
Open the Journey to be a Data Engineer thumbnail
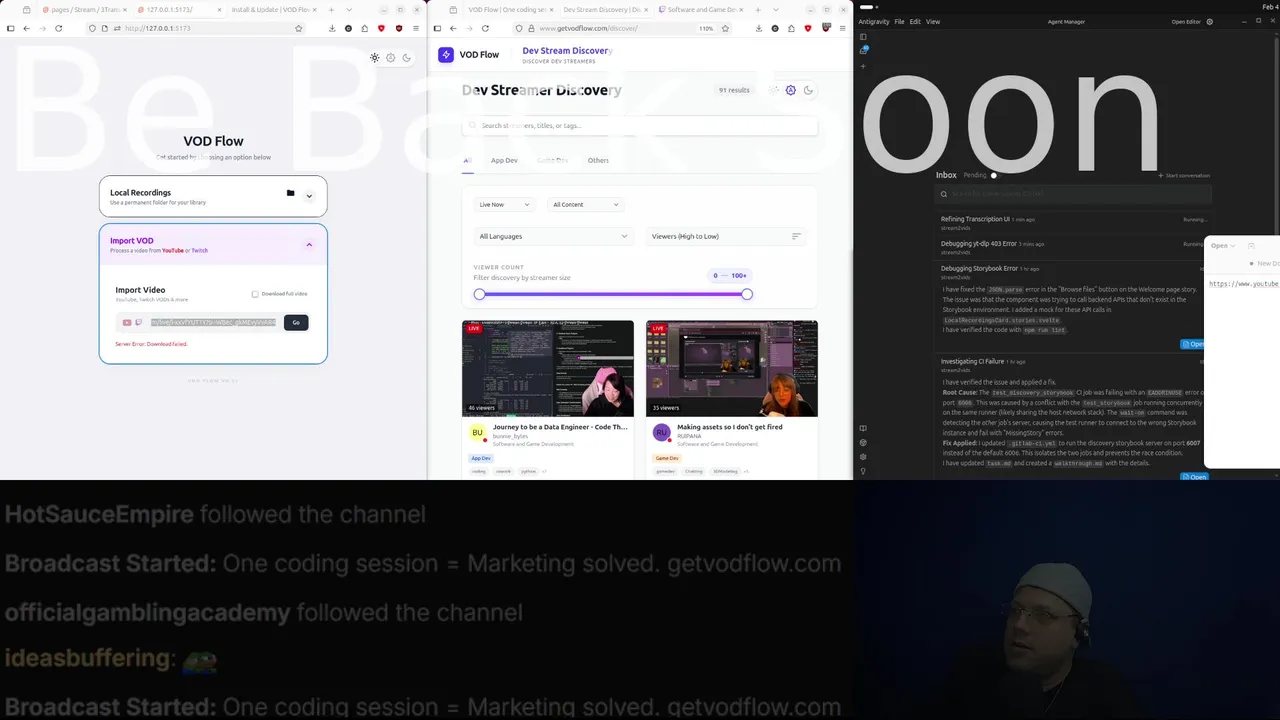(x=548, y=368)
